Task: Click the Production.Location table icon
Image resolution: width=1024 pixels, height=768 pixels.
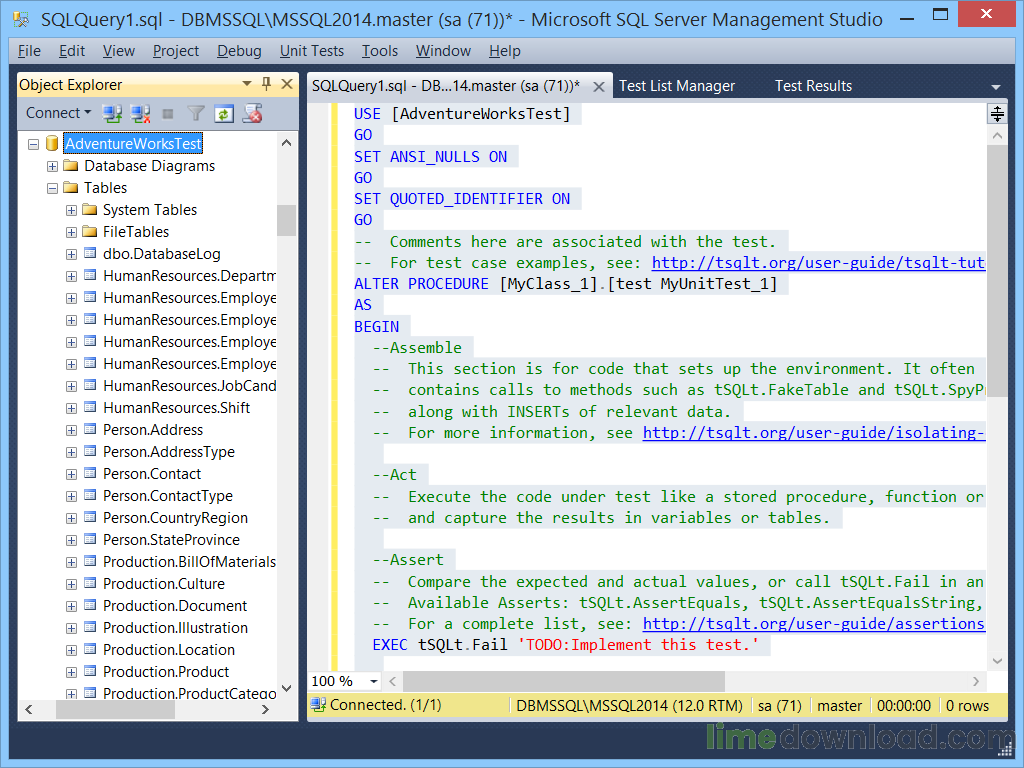Action: tap(90, 649)
